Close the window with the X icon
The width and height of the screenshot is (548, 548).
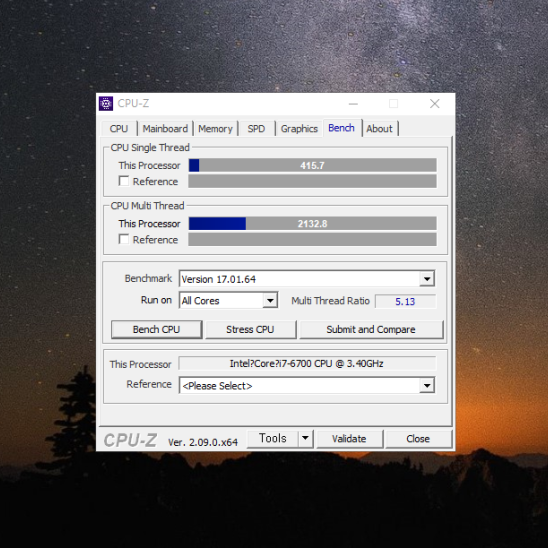(x=434, y=103)
